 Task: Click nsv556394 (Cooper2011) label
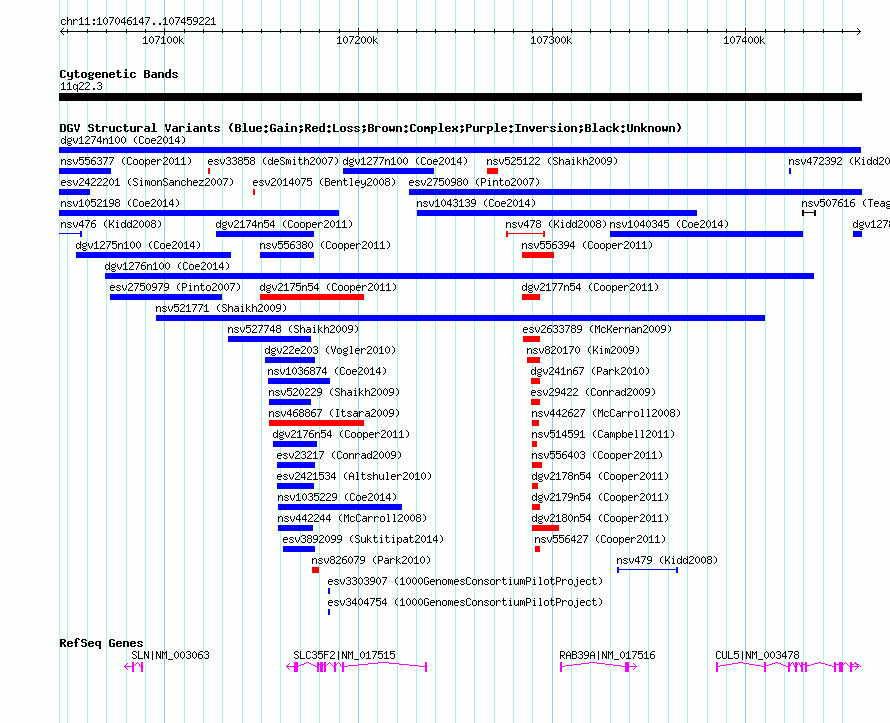point(587,245)
